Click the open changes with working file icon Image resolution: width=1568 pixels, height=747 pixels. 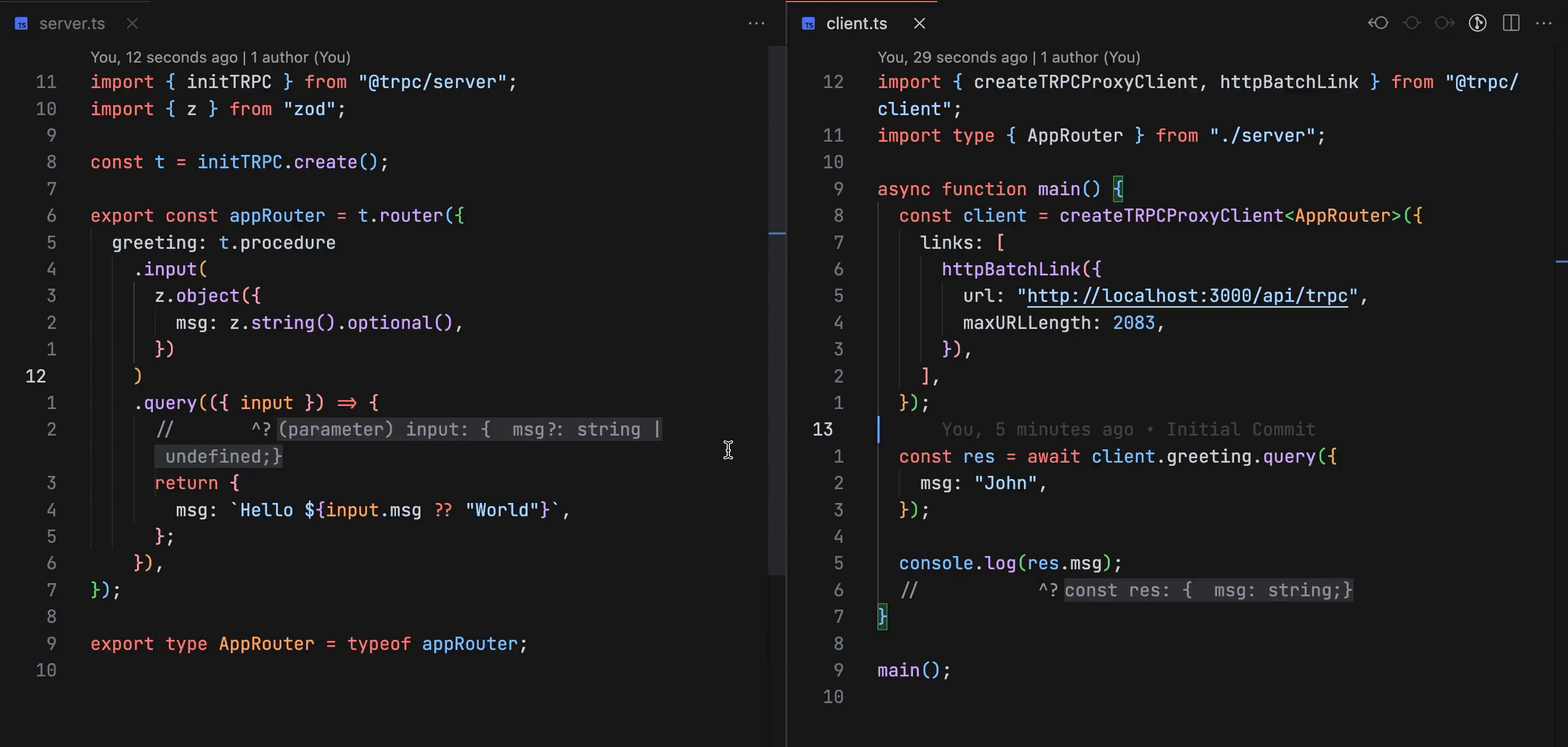pos(1411,23)
